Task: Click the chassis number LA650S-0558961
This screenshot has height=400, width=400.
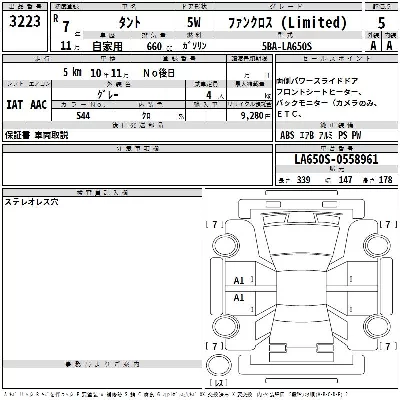Action: click(x=336, y=159)
